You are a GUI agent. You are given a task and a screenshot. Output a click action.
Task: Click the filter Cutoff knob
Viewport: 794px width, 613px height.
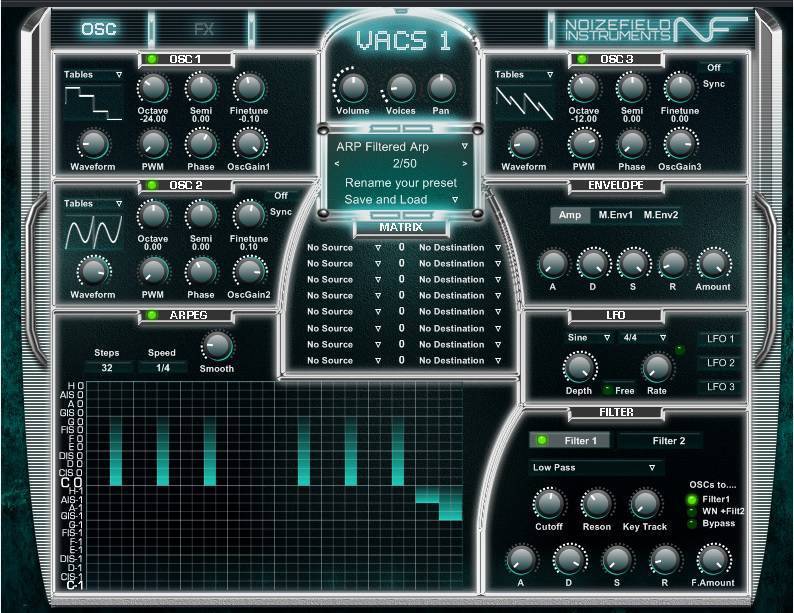coord(548,504)
